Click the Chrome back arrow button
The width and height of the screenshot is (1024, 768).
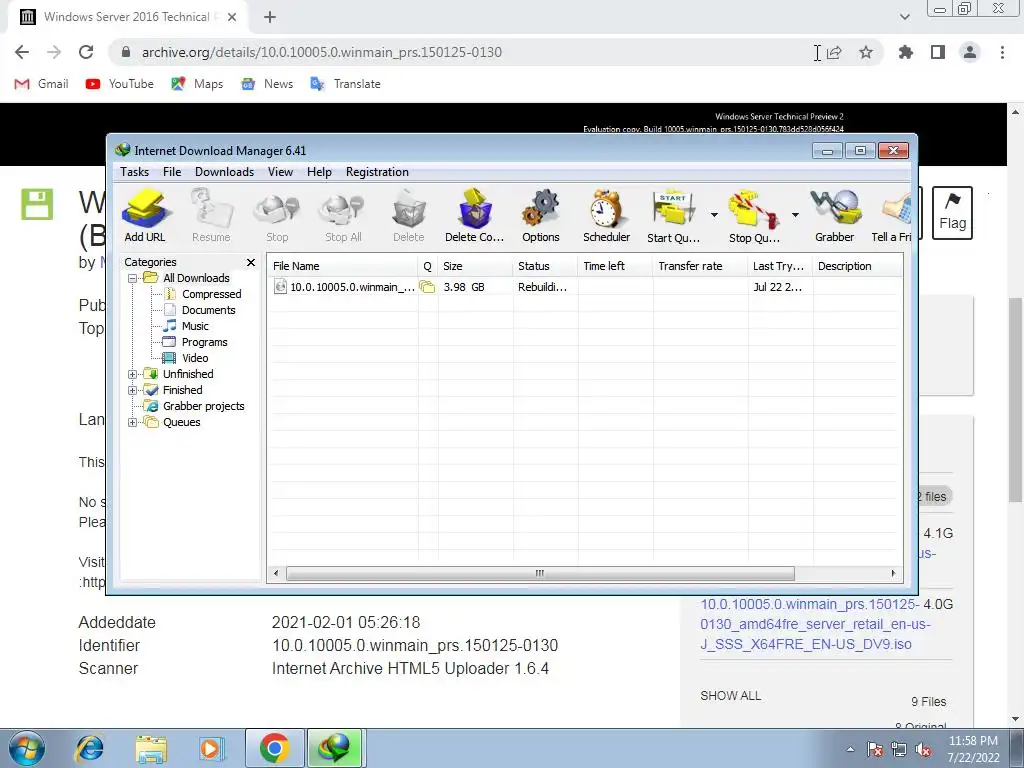(x=22, y=52)
